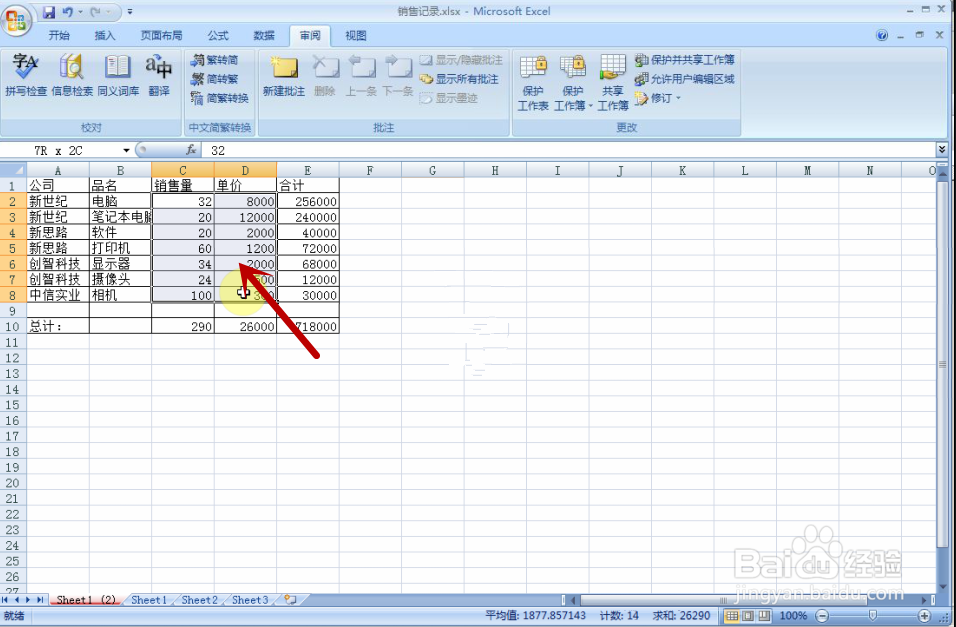The image size is (956, 627).
Task: Show ink (显示墨迹)
Action: coord(449,98)
